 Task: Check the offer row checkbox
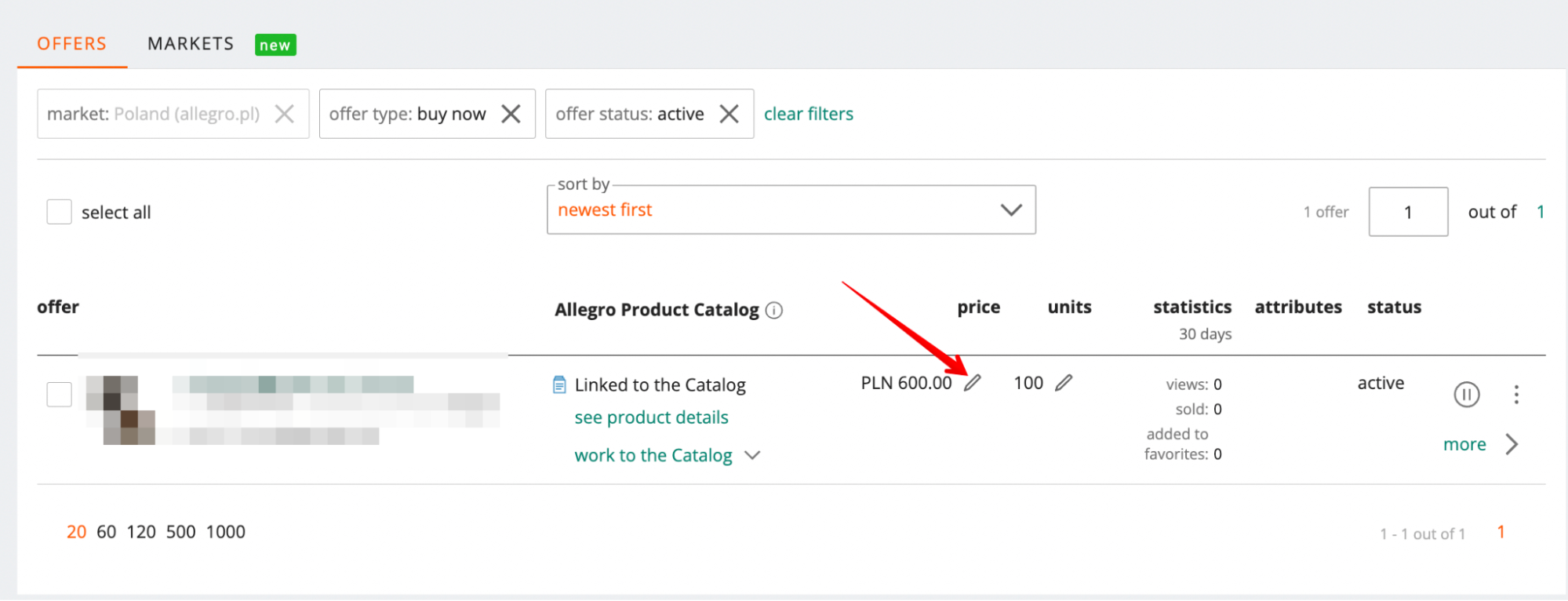[x=60, y=394]
